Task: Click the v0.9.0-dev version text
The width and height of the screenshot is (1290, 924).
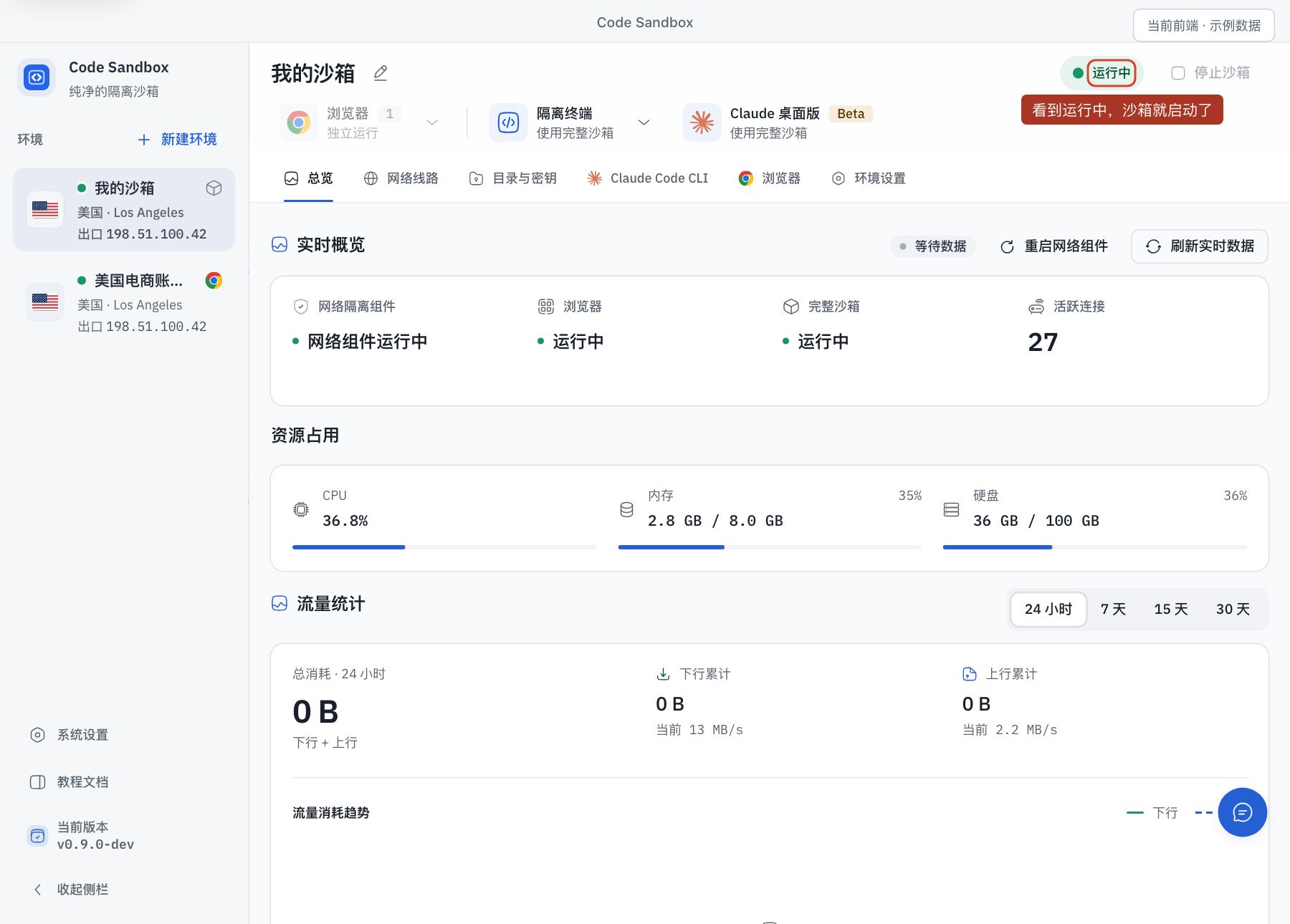Action: point(96,844)
